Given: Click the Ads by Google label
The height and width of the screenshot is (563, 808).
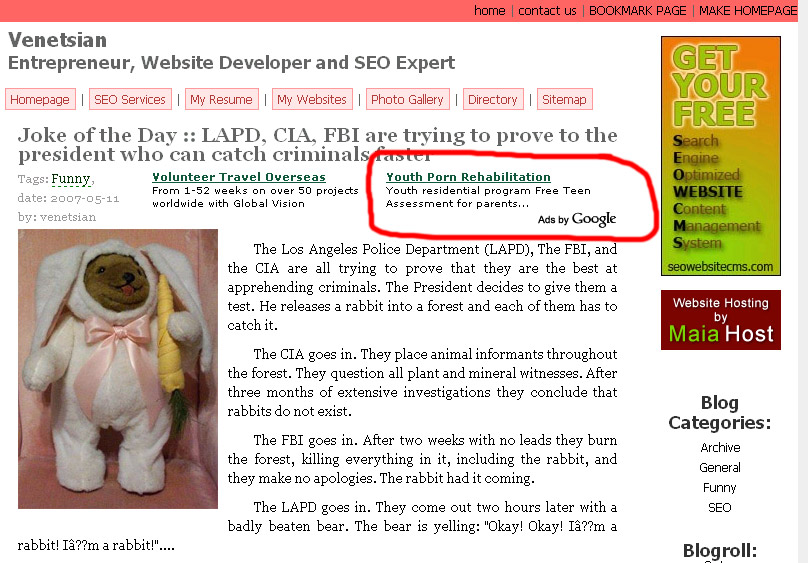Looking at the screenshot, I should 577,219.
